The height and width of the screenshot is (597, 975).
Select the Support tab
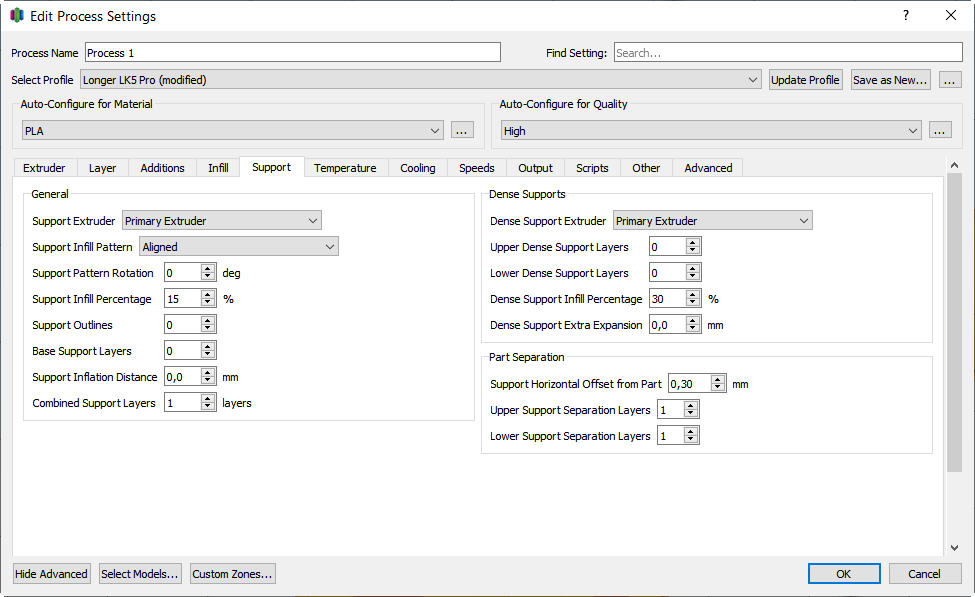point(271,167)
